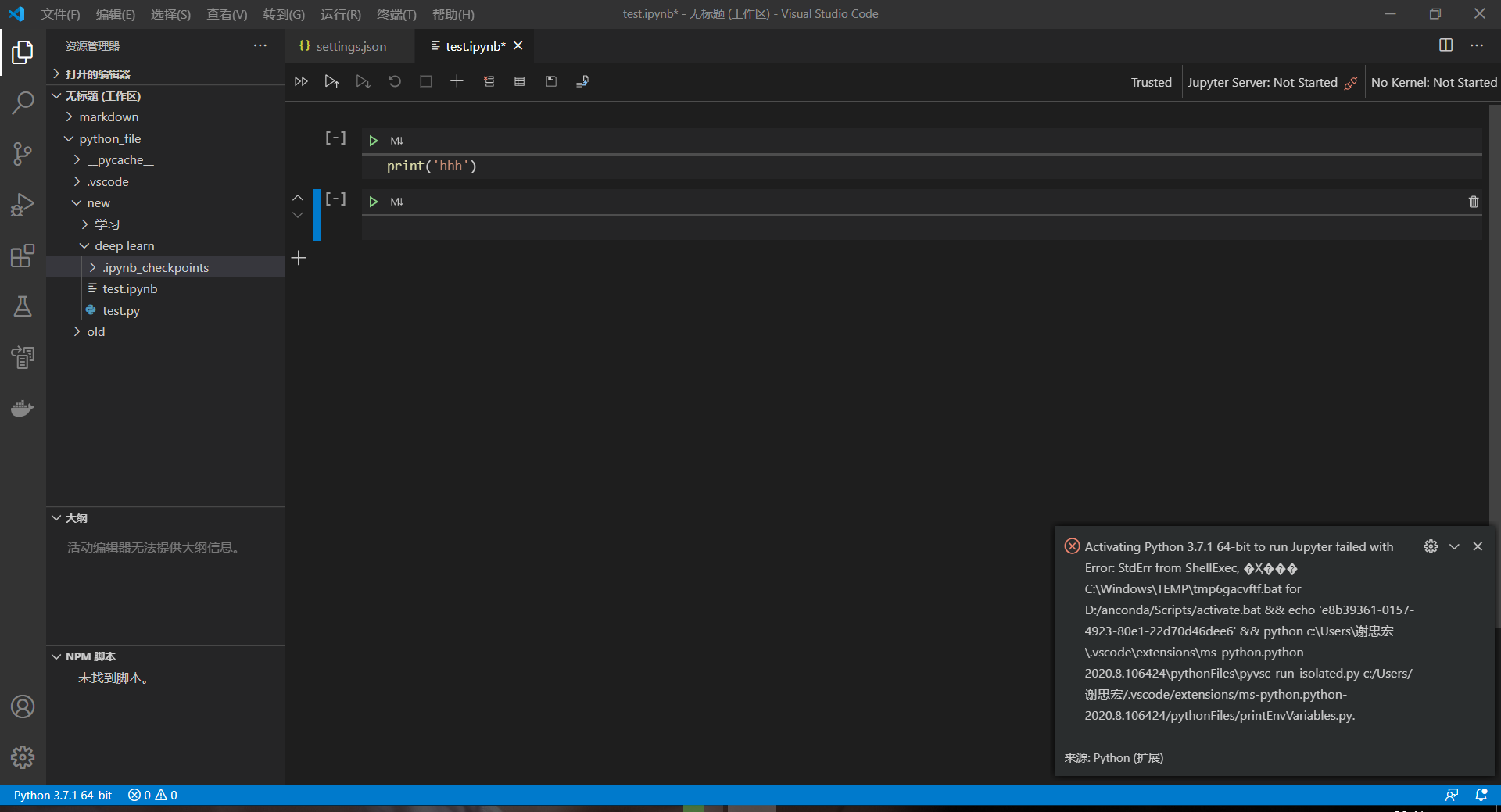The image size is (1501, 812).
Task: Open the Accounts menu icon
Action: coord(23,706)
